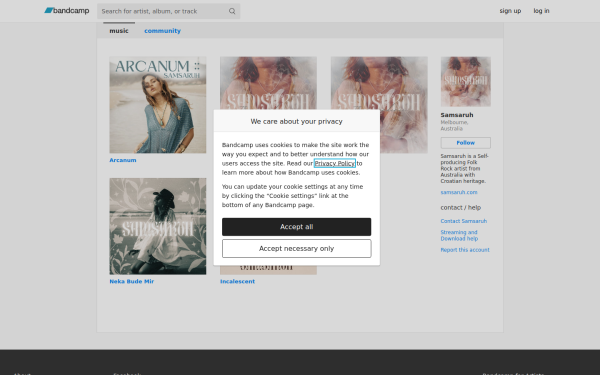Open the sign up link
Viewport: 600px width, 375px height.
tap(510, 11)
